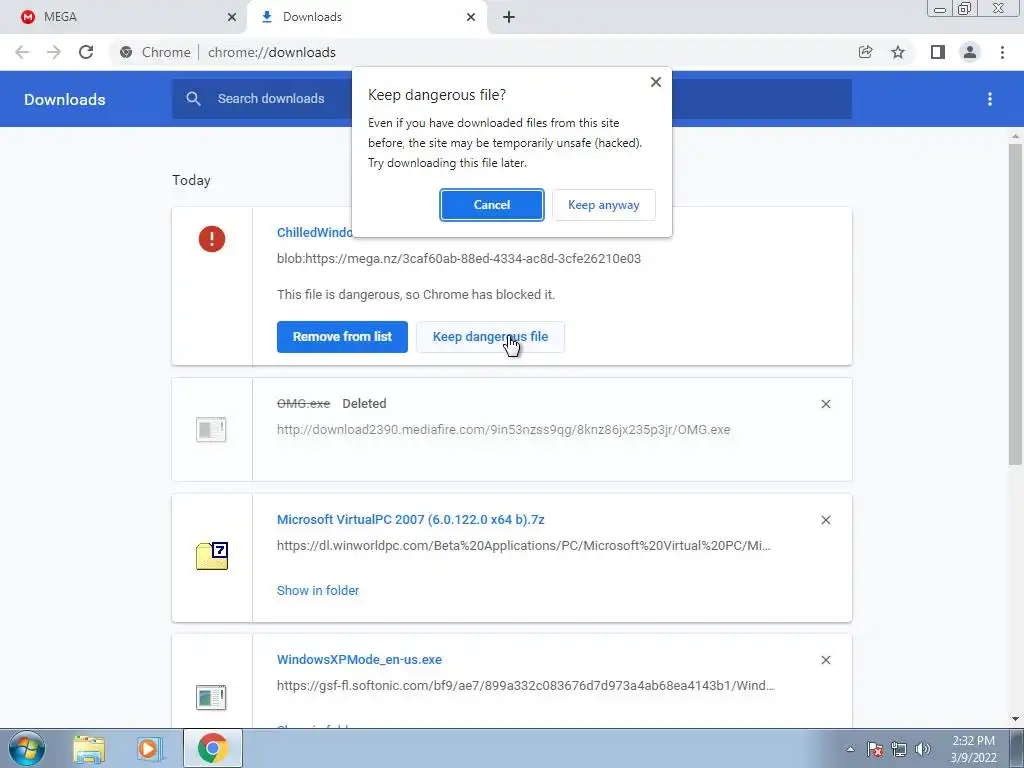Click the Downloads page title

[65, 99]
